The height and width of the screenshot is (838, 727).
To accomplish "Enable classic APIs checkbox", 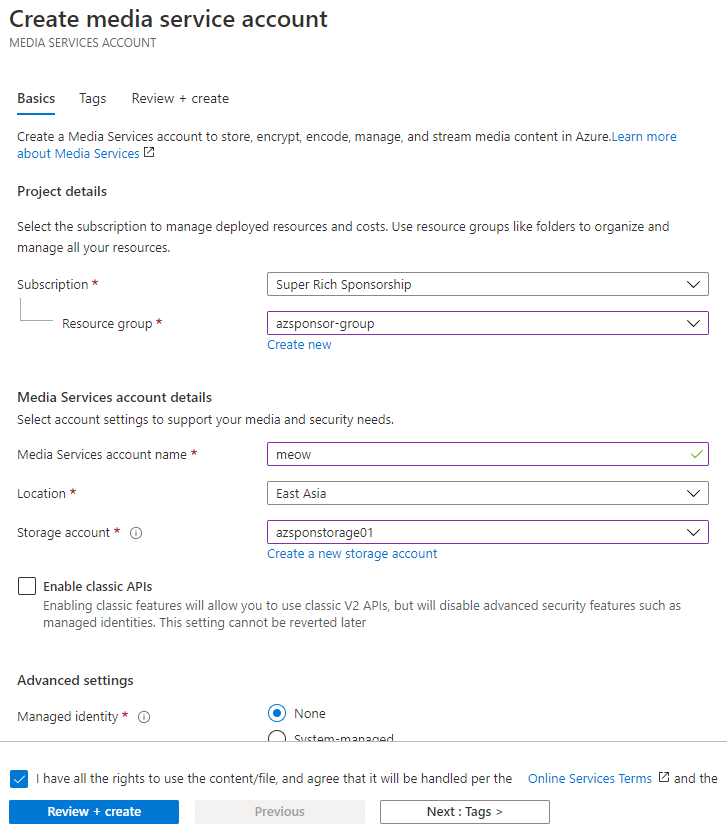I will pyautogui.click(x=27, y=587).
